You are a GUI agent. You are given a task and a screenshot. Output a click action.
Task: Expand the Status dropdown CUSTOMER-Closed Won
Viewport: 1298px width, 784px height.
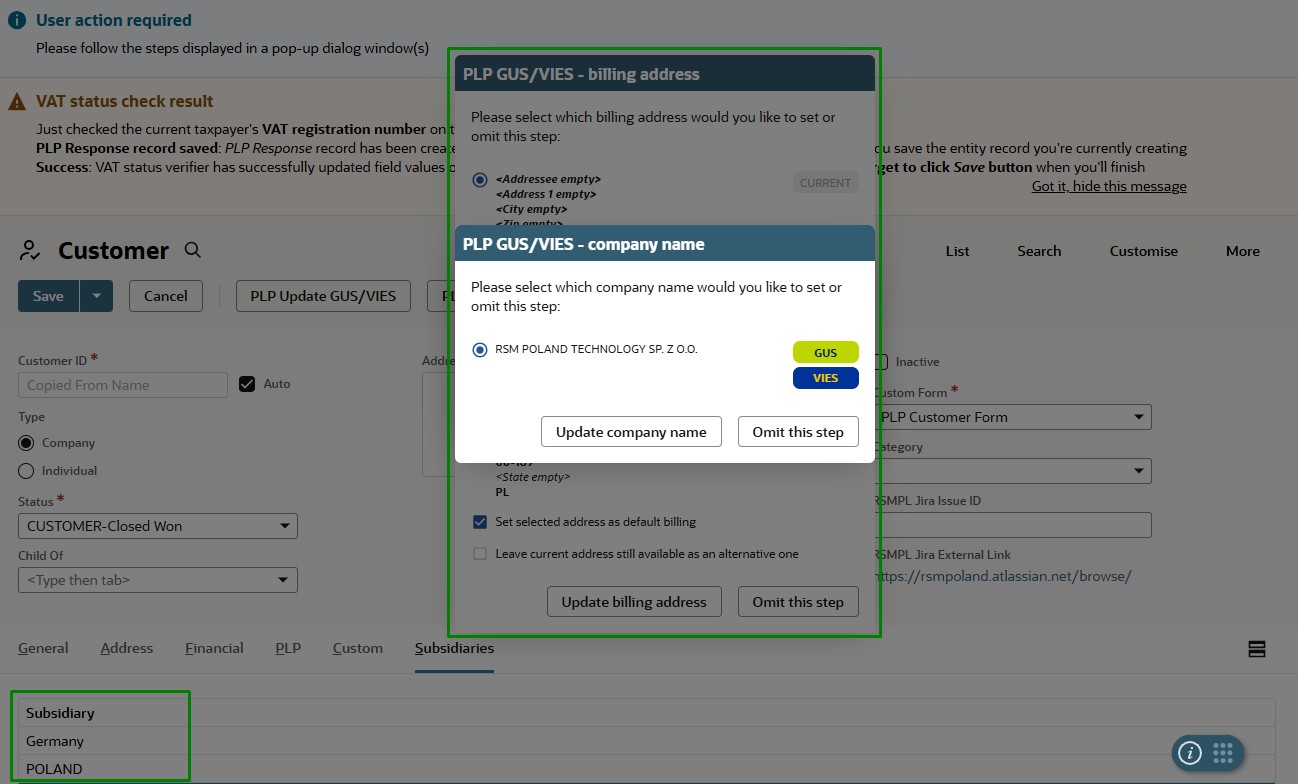tap(158, 526)
